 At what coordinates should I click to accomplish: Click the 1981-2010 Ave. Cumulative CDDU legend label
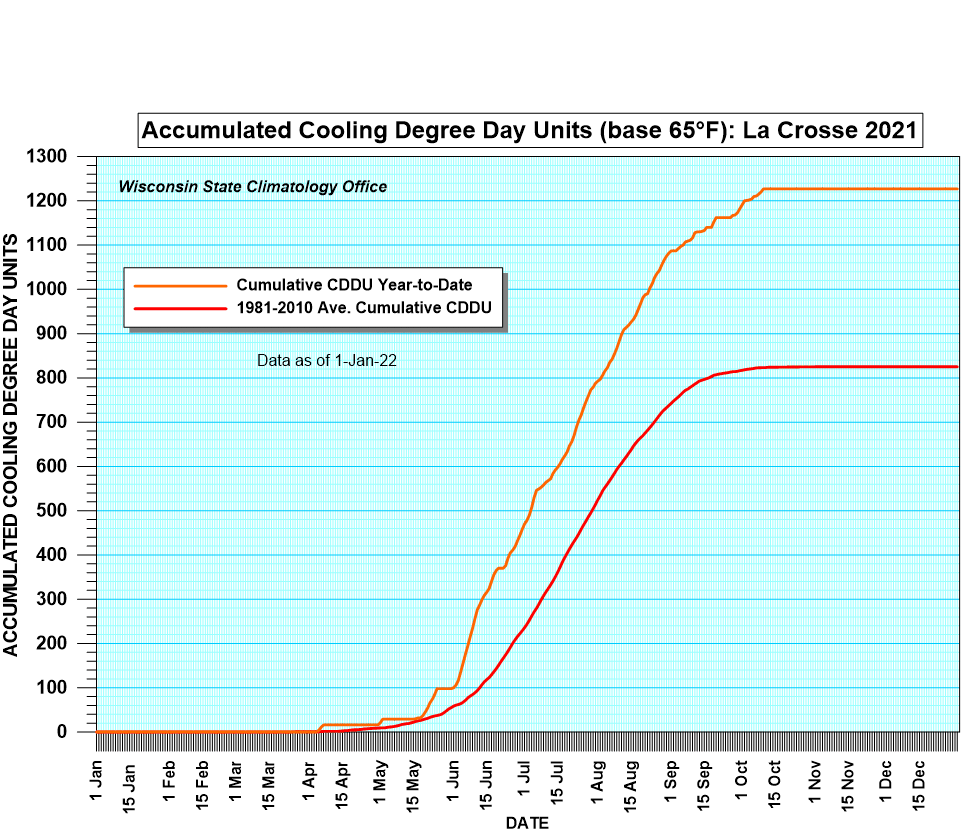(364, 308)
